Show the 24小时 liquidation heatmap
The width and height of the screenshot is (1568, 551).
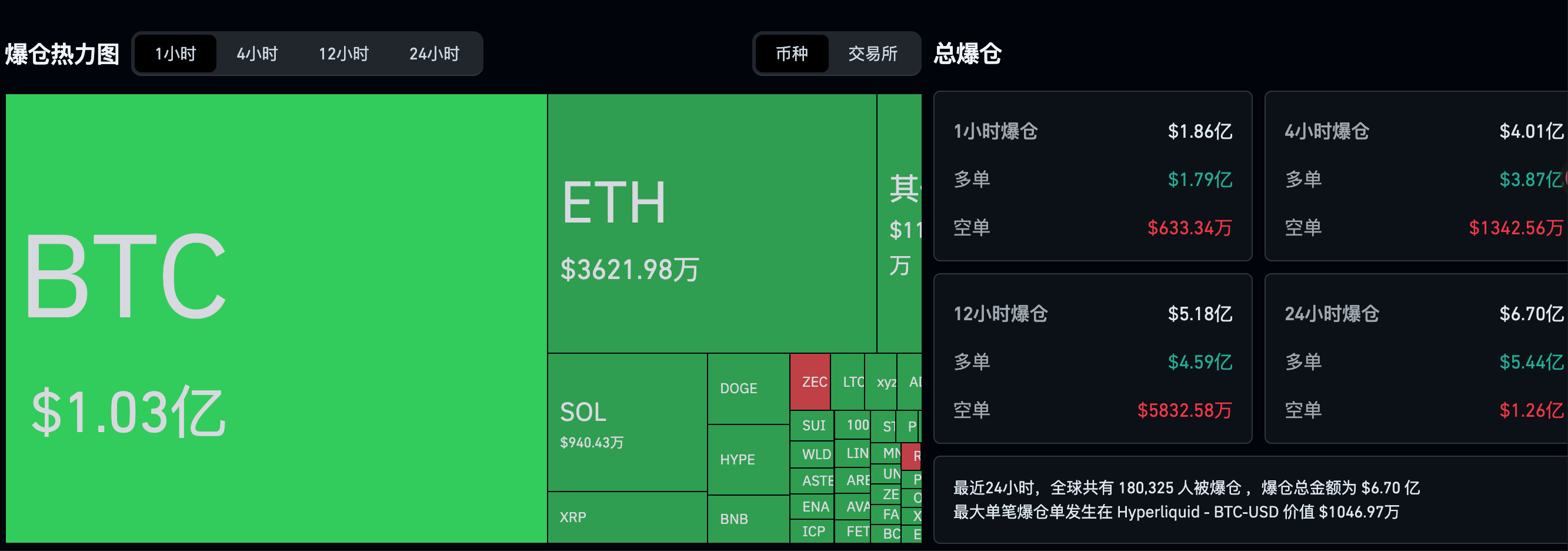click(434, 54)
